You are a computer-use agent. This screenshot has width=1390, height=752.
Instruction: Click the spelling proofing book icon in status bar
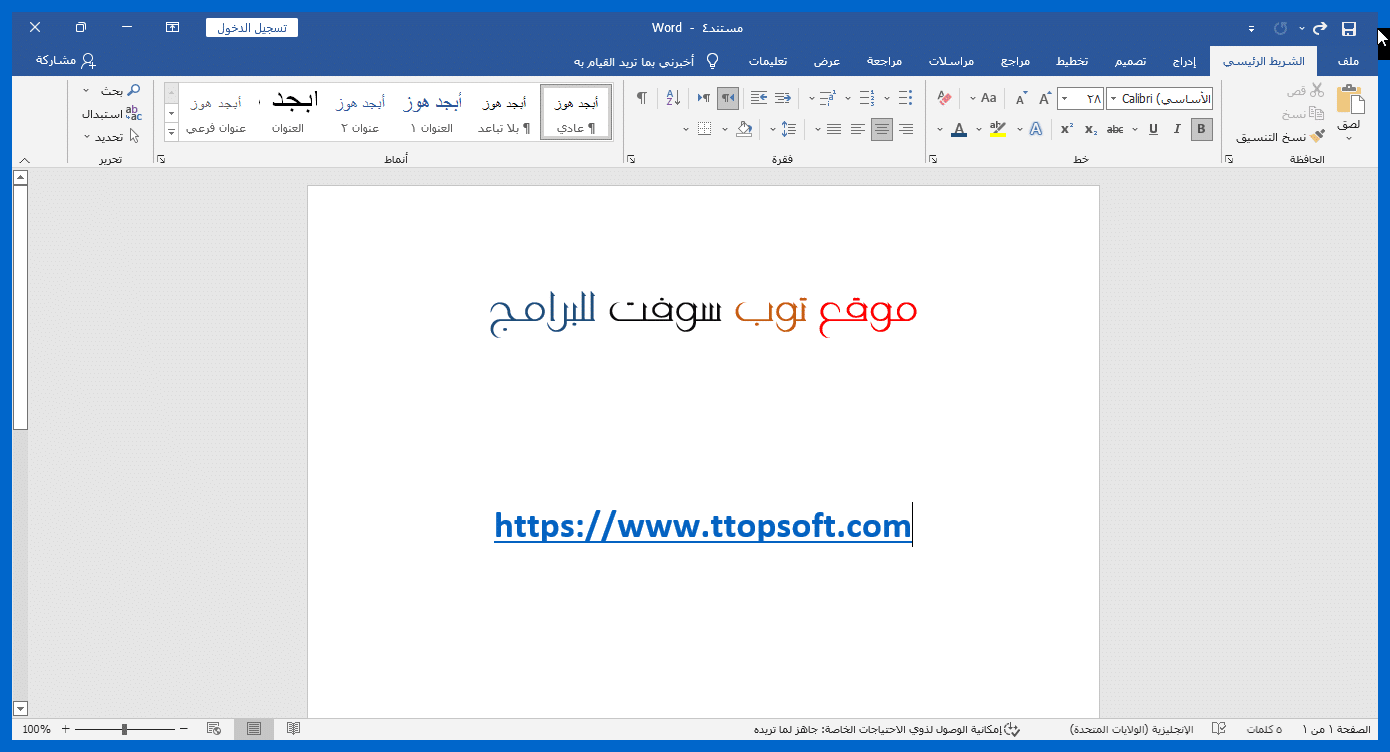point(1219,729)
